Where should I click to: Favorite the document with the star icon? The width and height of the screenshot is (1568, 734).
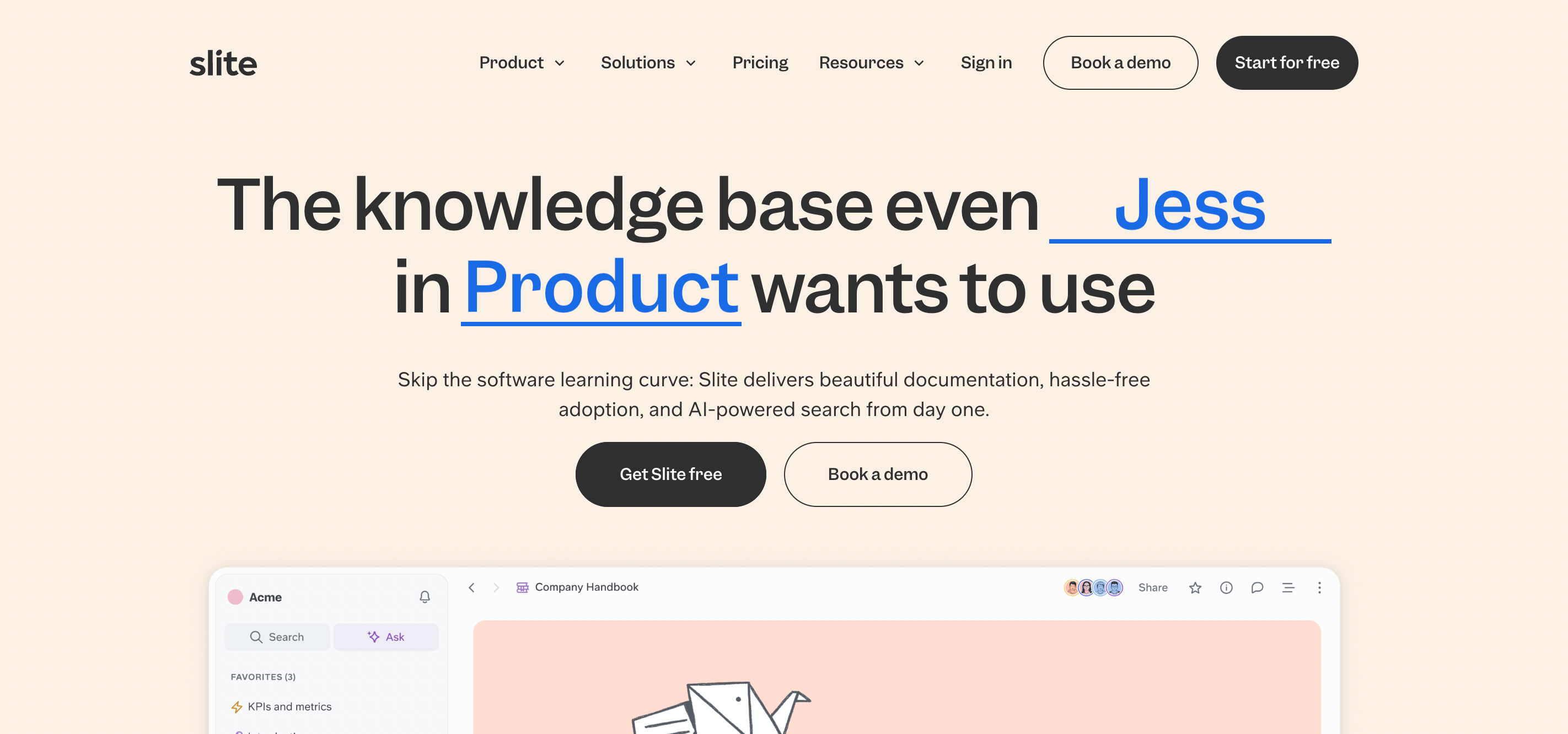(1195, 587)
